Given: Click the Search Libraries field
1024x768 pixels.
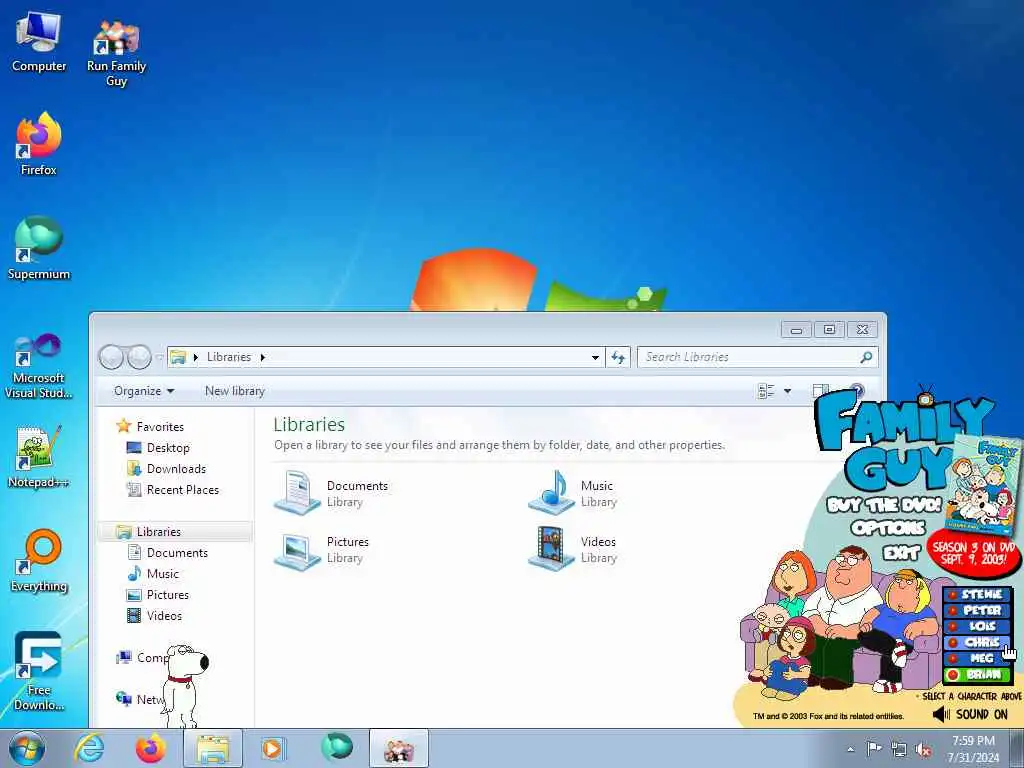Looking at the screenshot, I should (751, 357).
